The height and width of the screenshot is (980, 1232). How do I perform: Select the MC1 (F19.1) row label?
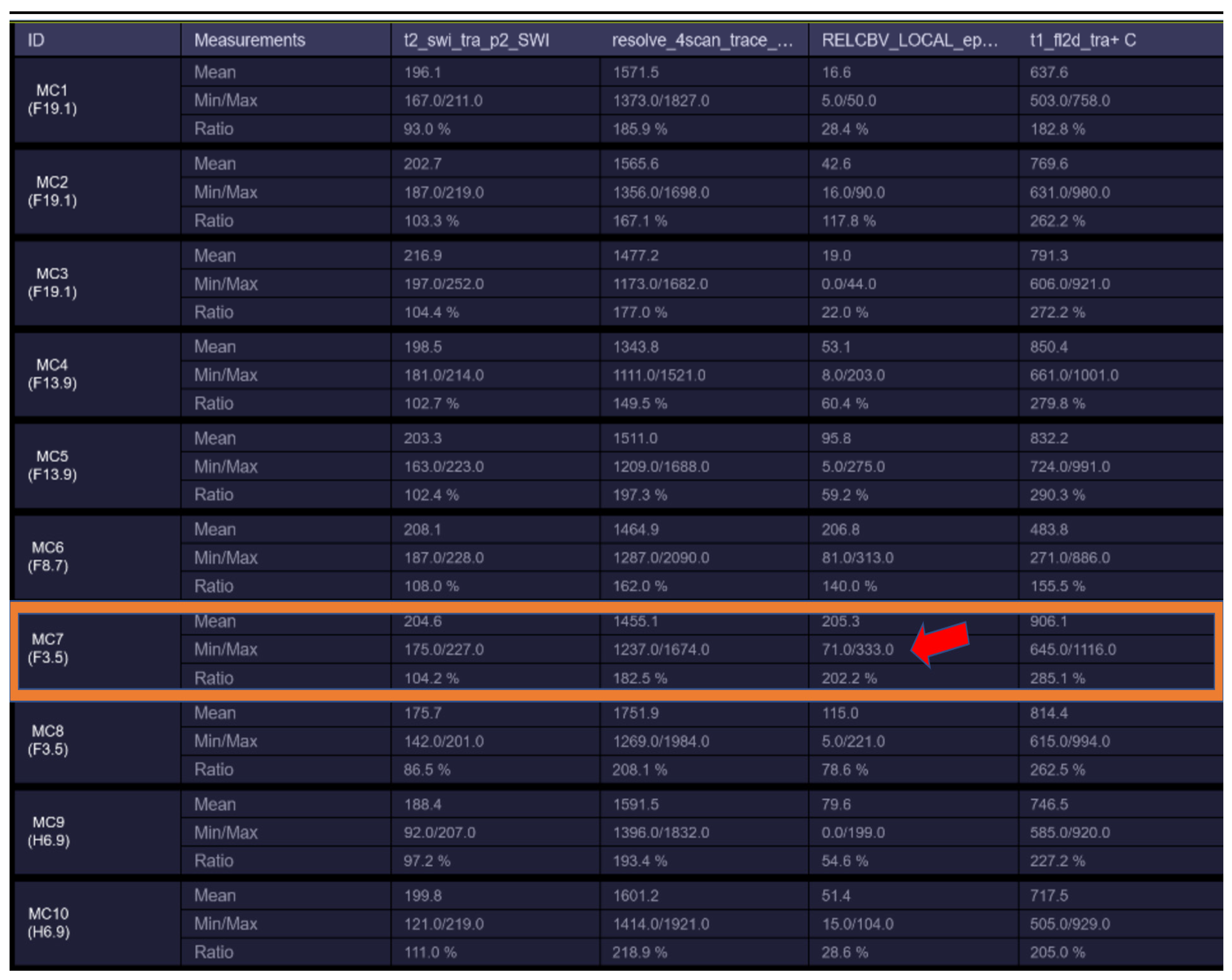click(x=52, y=99)
